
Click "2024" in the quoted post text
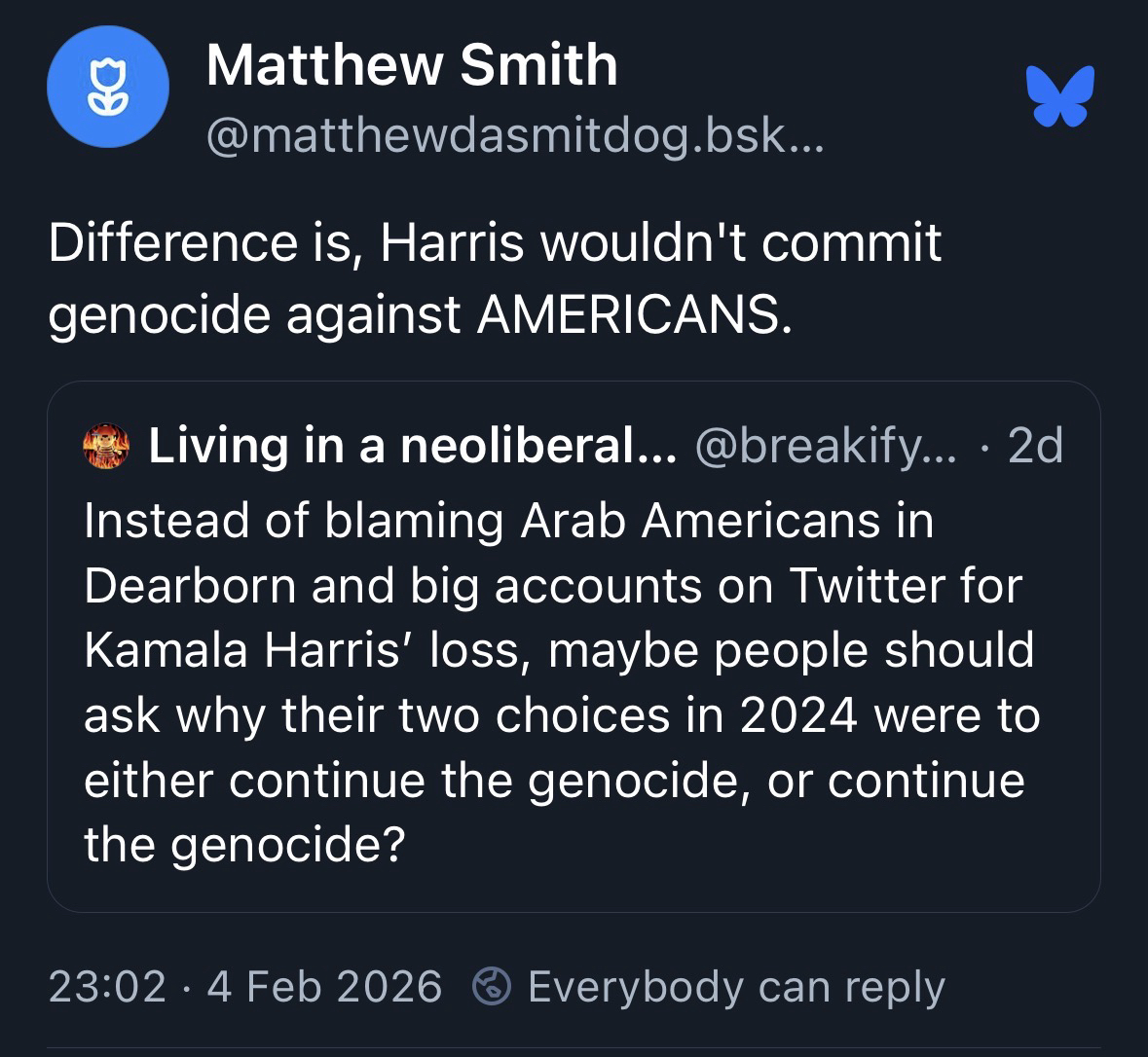tap(798, 716)
